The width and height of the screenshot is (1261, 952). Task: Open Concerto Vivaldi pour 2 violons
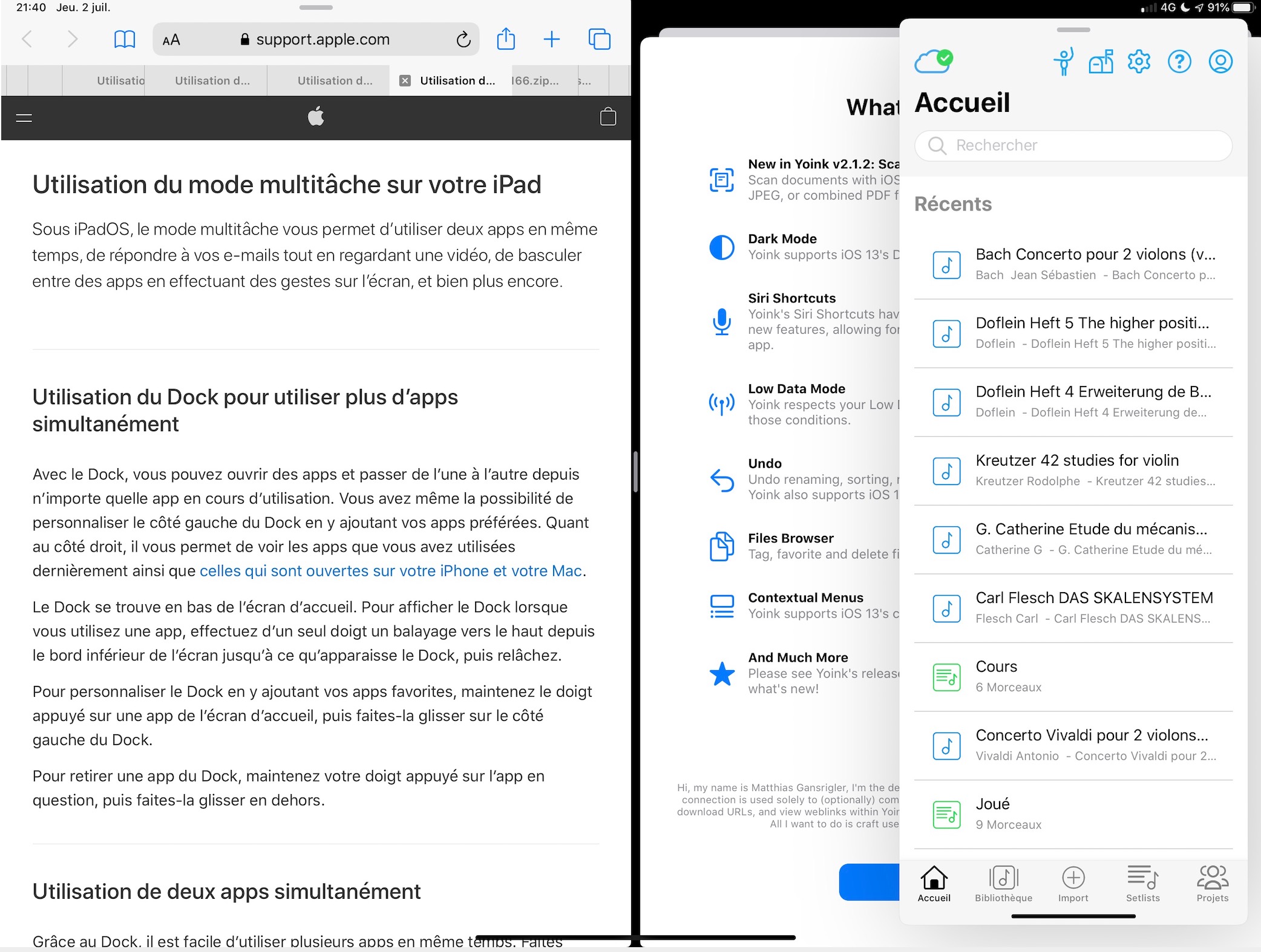click(1073, 746)
